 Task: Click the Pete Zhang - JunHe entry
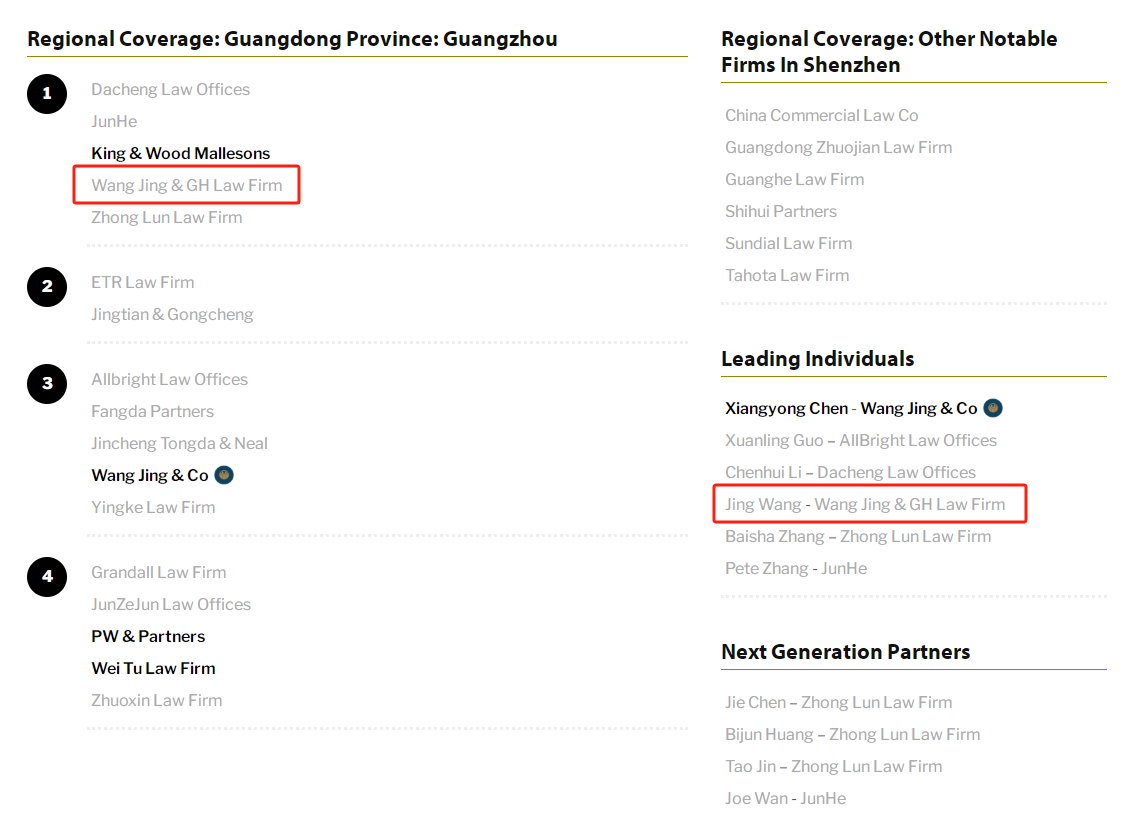click(796, 569)
